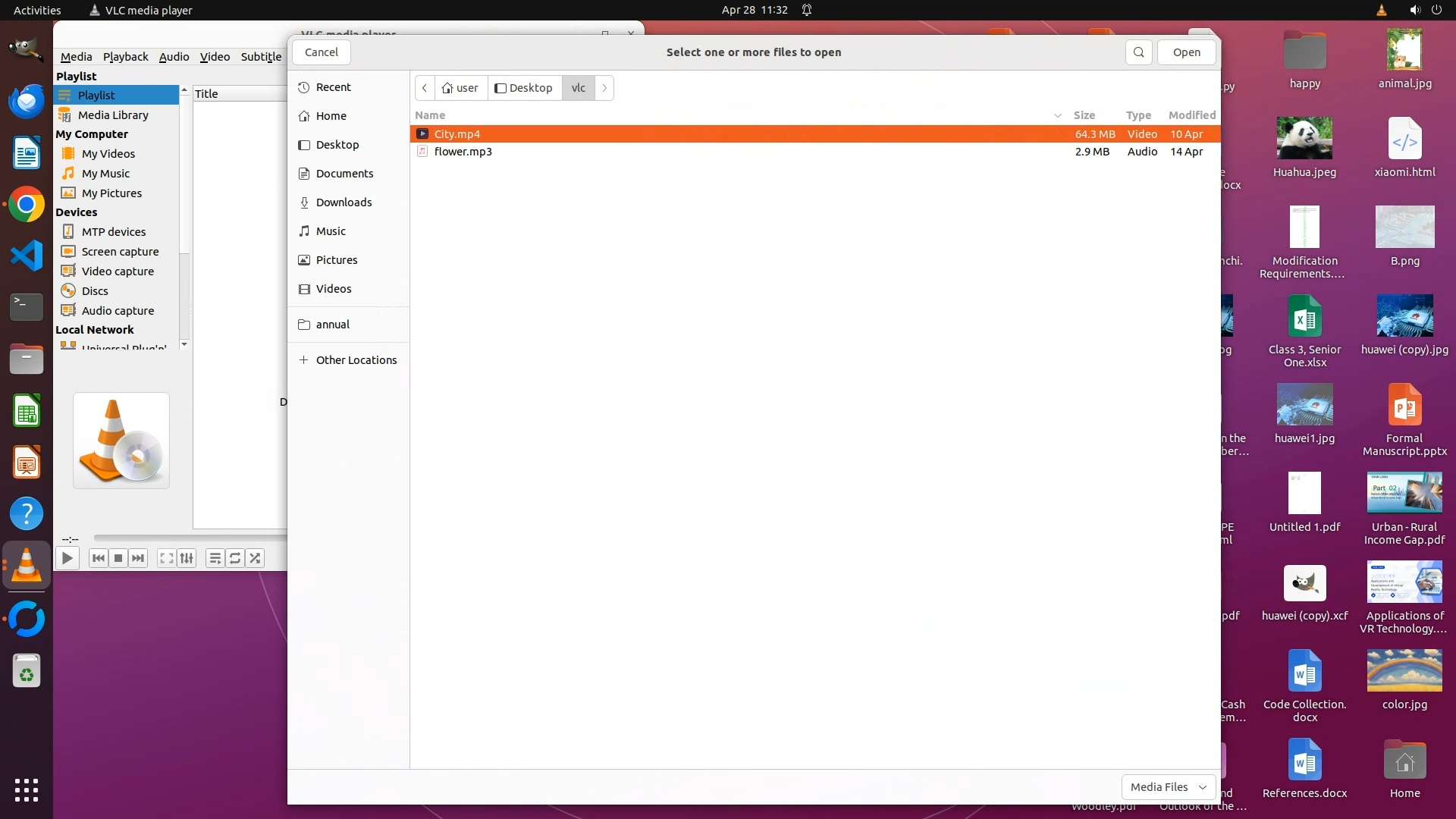
Task: Click the Cancel button
Action: coord(322,52)
